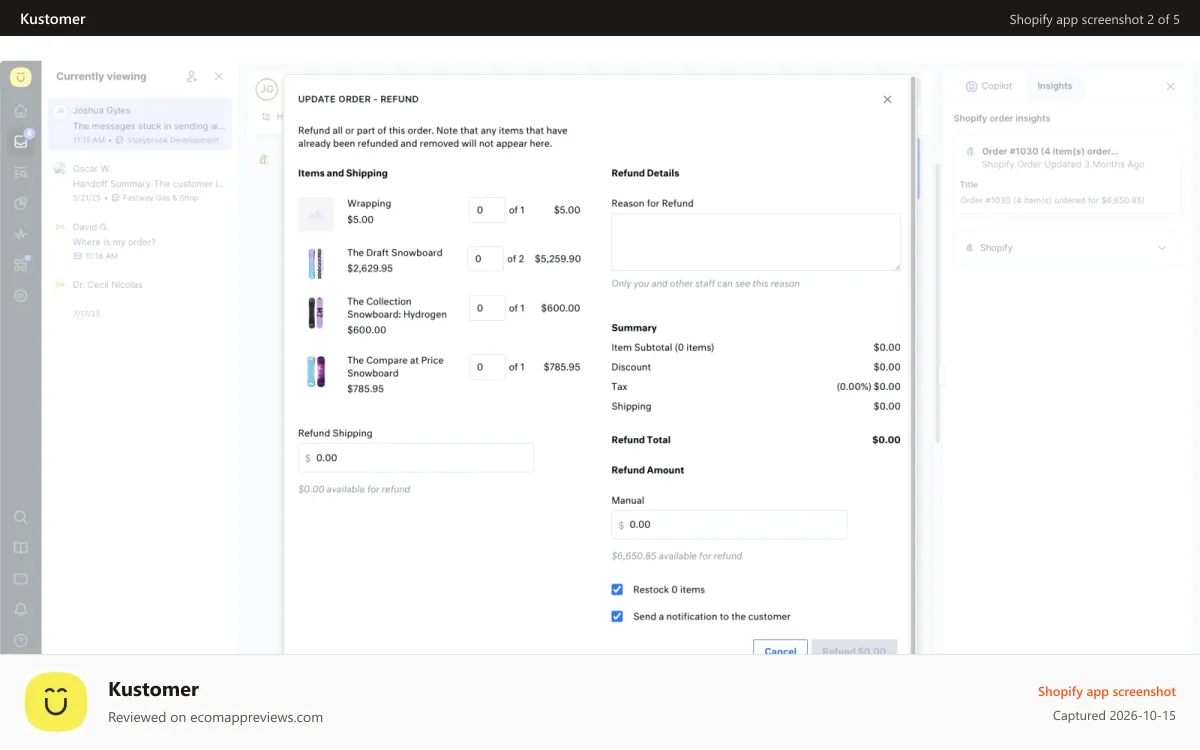The image size is (1200, 750).
Task: Switch to the Copilot tab
Action: [989, 86]
